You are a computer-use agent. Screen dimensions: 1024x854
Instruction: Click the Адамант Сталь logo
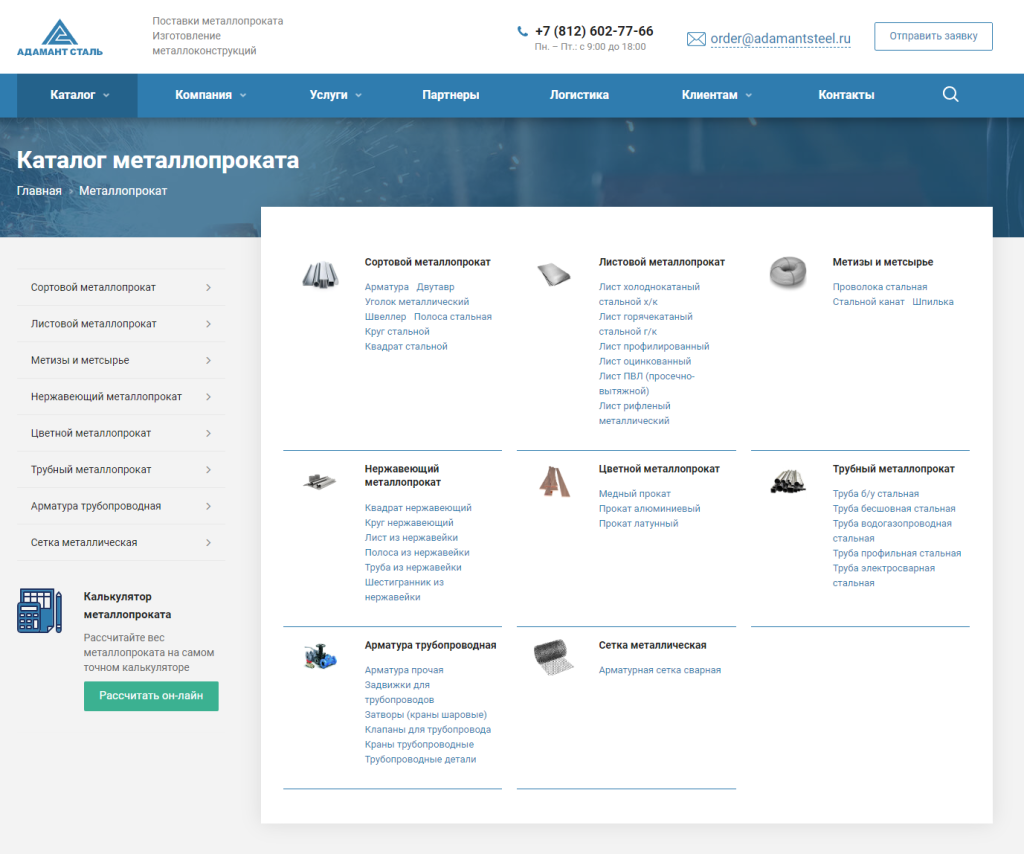[59, 37]
